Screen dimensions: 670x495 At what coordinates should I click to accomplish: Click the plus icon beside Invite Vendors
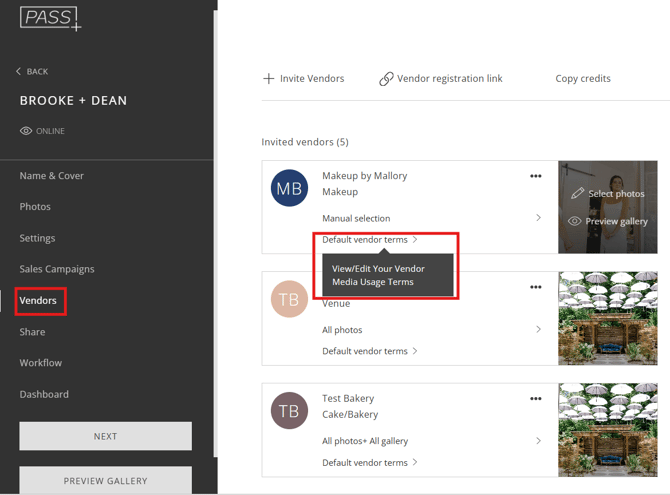coord(268,79)
